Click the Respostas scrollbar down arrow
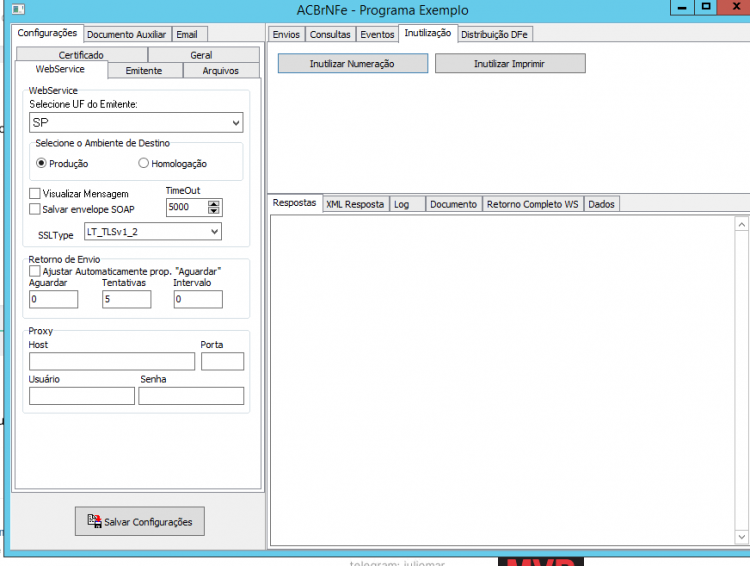The width and height of the screenshot is (750, 566). [741, 537]
